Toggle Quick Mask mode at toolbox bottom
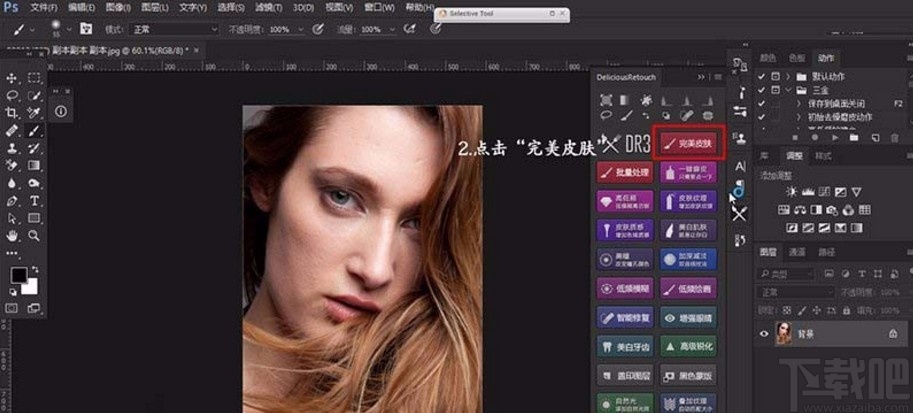The height and width of the screenshot is (413, 913). click(12, 308)
